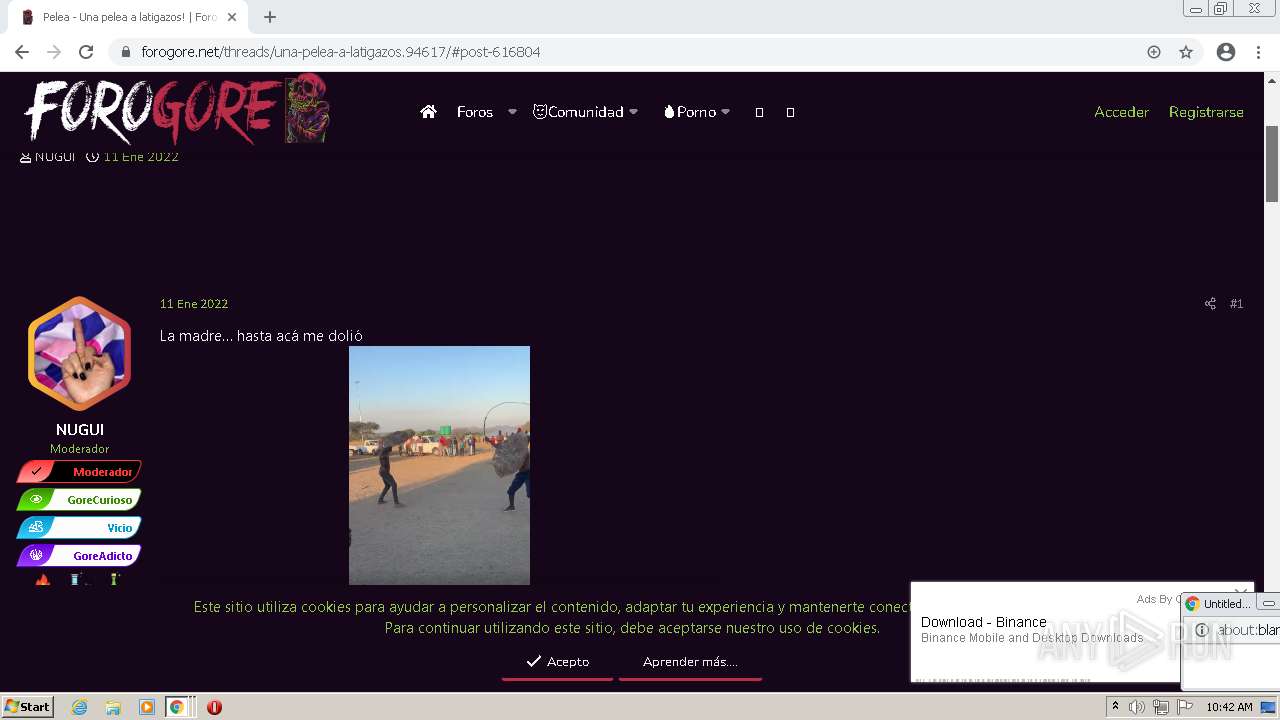
Task: Show hidden tray icons arrow
Action: pyautogui.click(x=1115, y=707)
